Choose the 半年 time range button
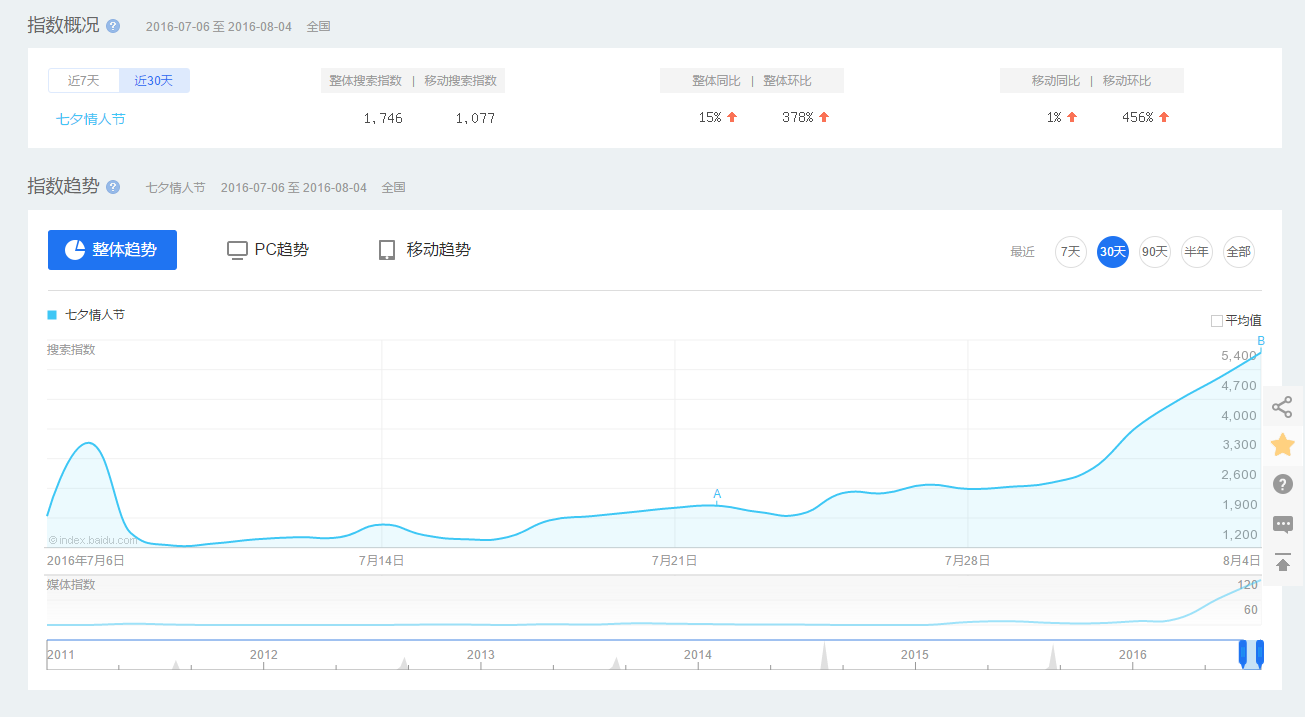 point(1196,252)
